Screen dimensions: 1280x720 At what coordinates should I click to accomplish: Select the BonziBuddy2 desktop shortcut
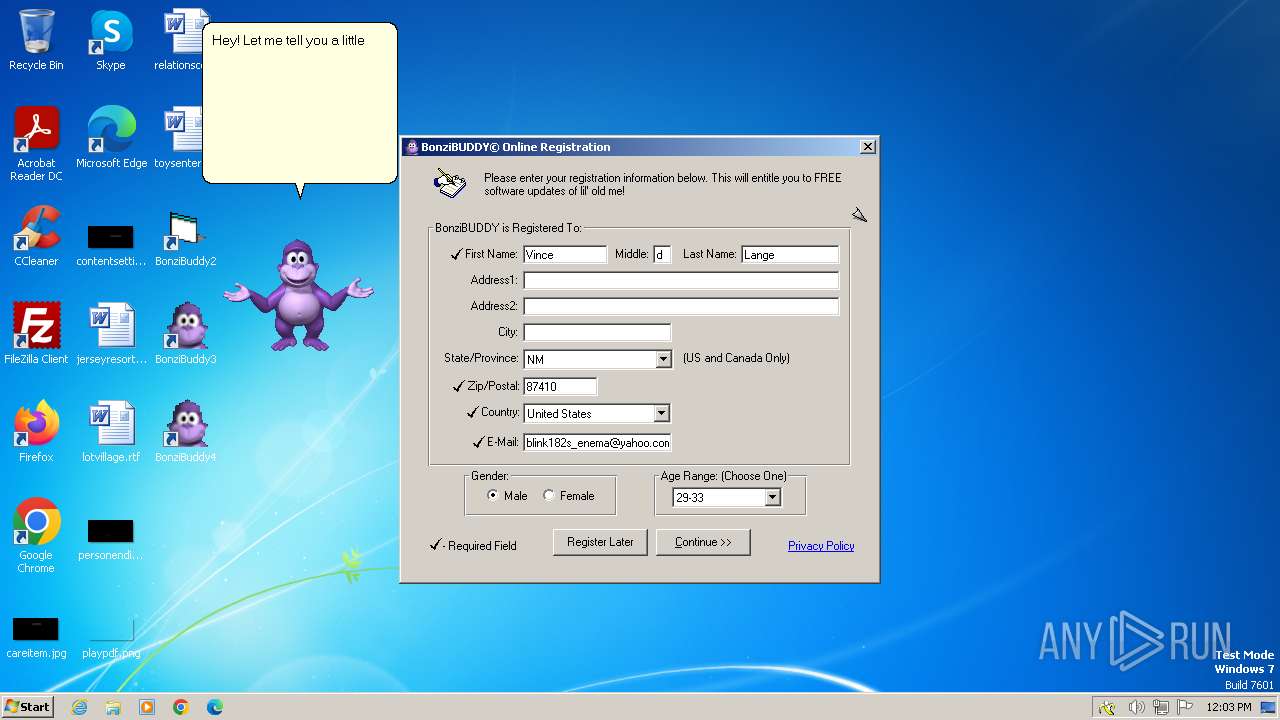click(x=185, y=238)
